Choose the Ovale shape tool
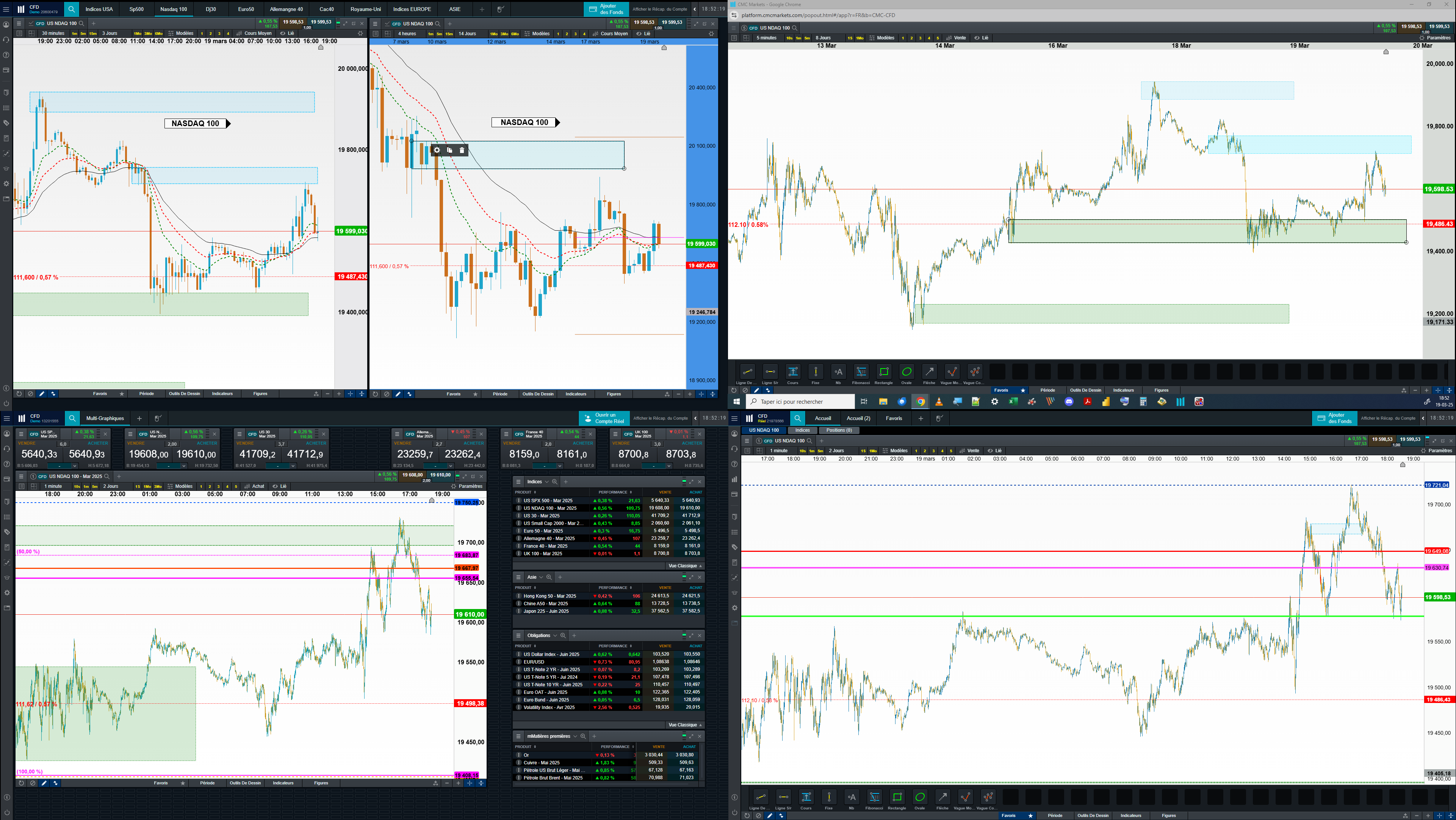Viewport: 1456px width, 820px height. pos(906,372)
